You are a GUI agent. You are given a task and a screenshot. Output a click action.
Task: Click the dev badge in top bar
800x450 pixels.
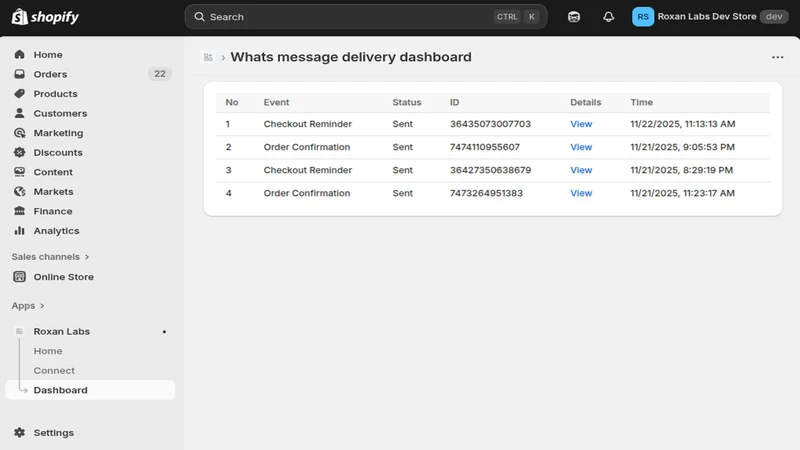point(774,16)
